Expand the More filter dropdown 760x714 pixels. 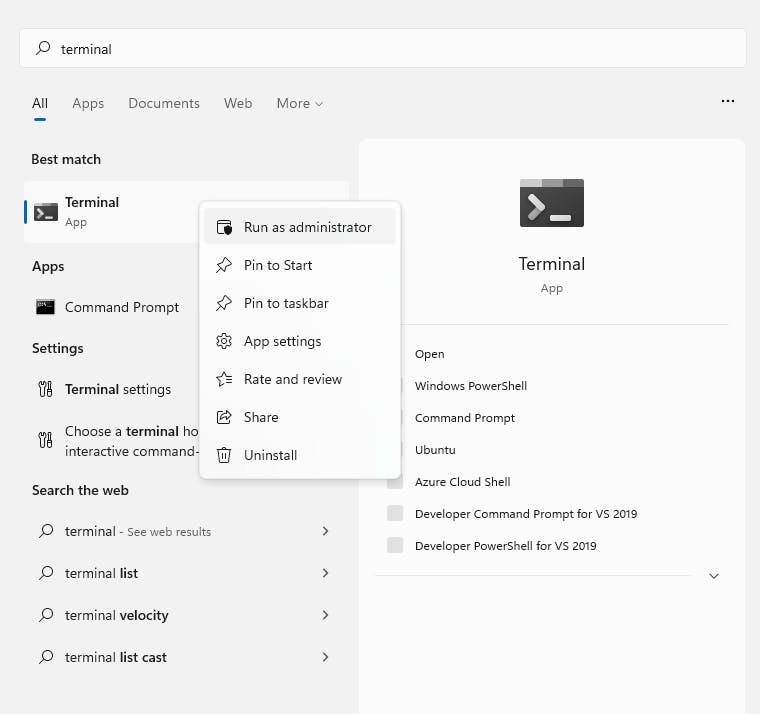click(299, 103)
